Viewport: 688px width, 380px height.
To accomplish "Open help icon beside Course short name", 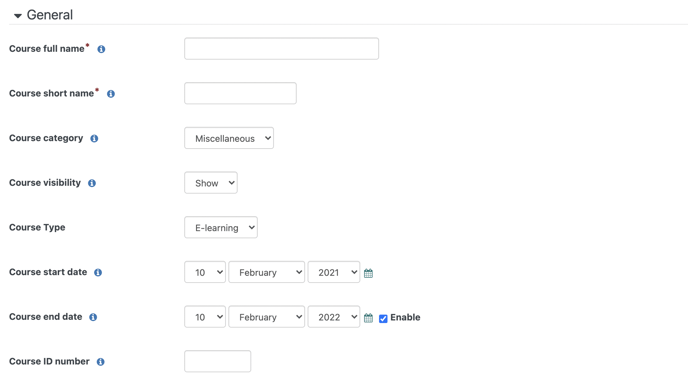I will pos(111,94).
